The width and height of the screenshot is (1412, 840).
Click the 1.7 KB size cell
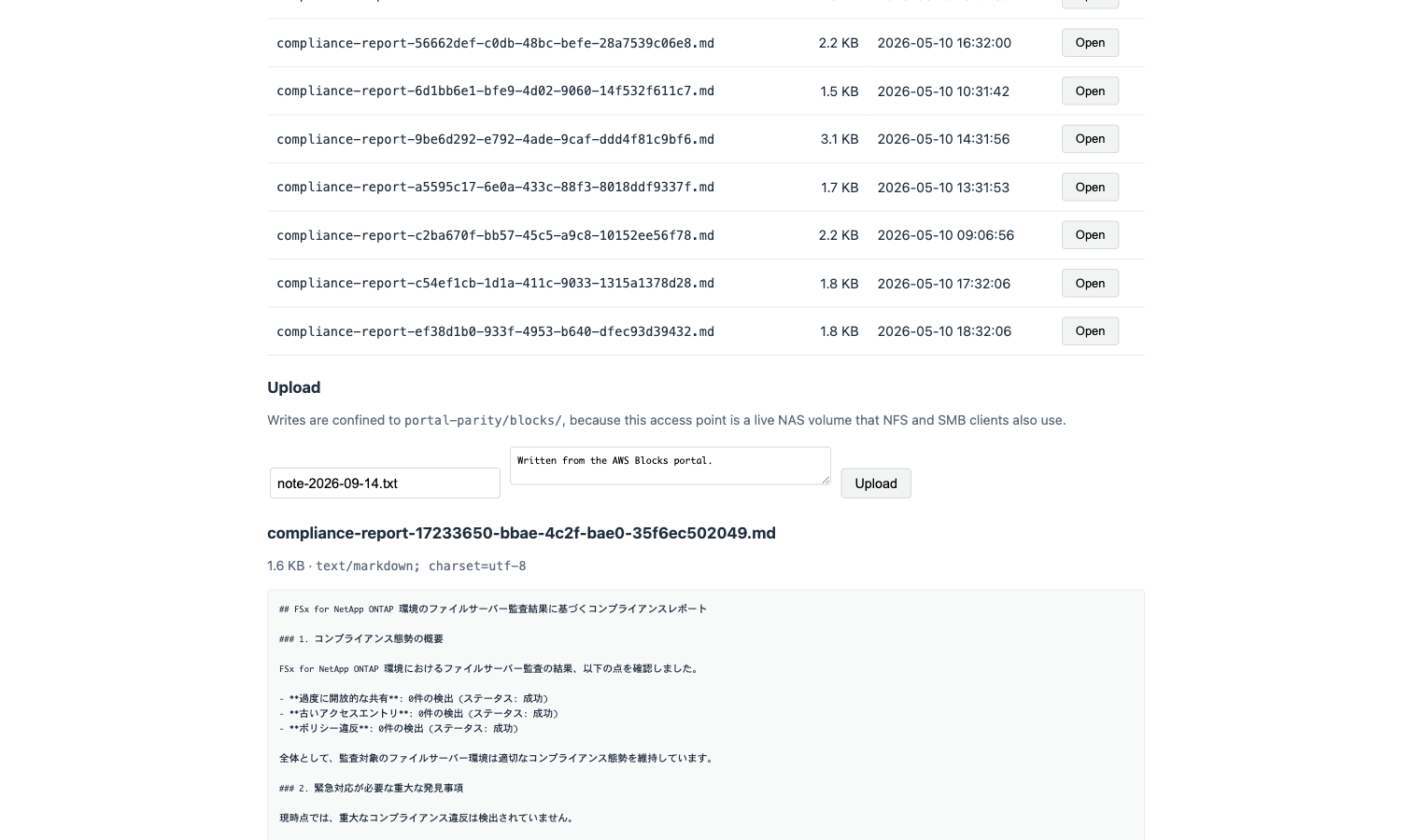(x=839, y=188)
